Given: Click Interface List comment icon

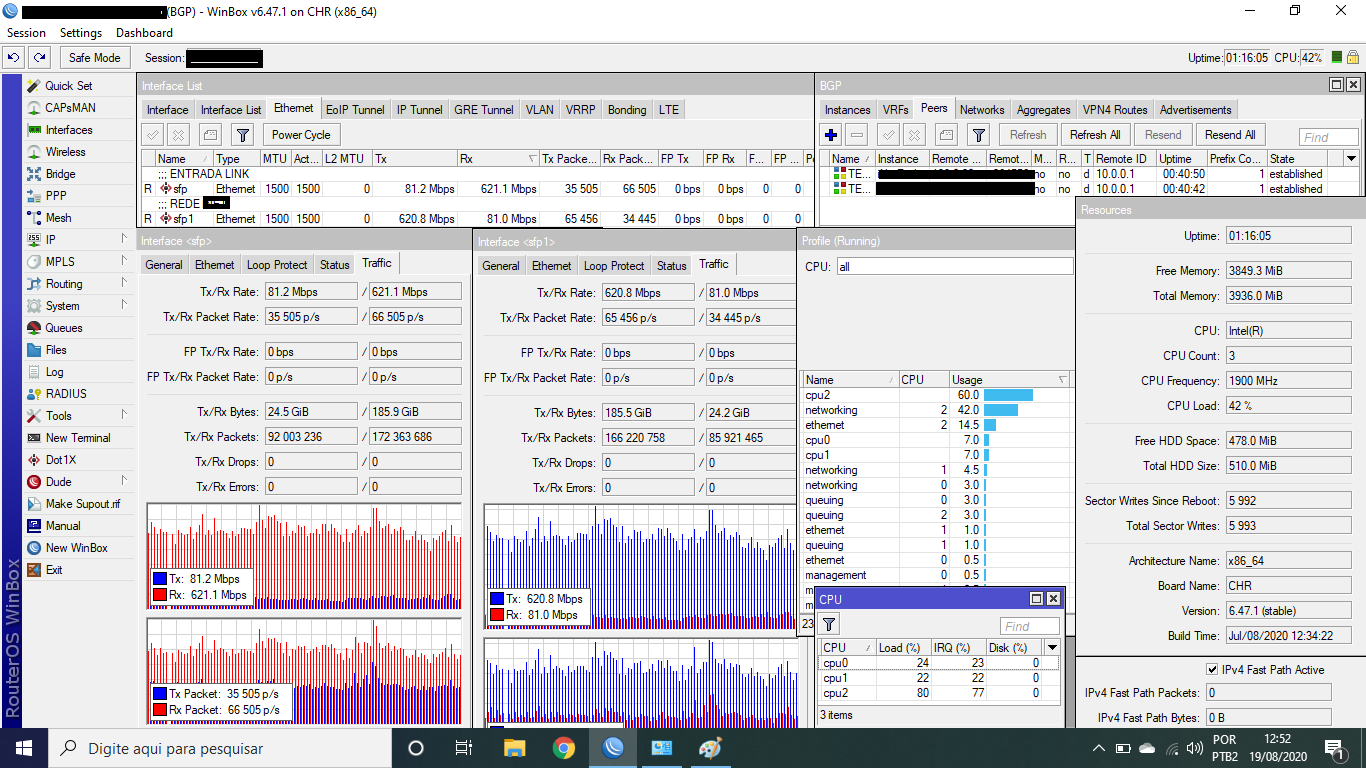Looking at the screenshot, I should (210, 135).
